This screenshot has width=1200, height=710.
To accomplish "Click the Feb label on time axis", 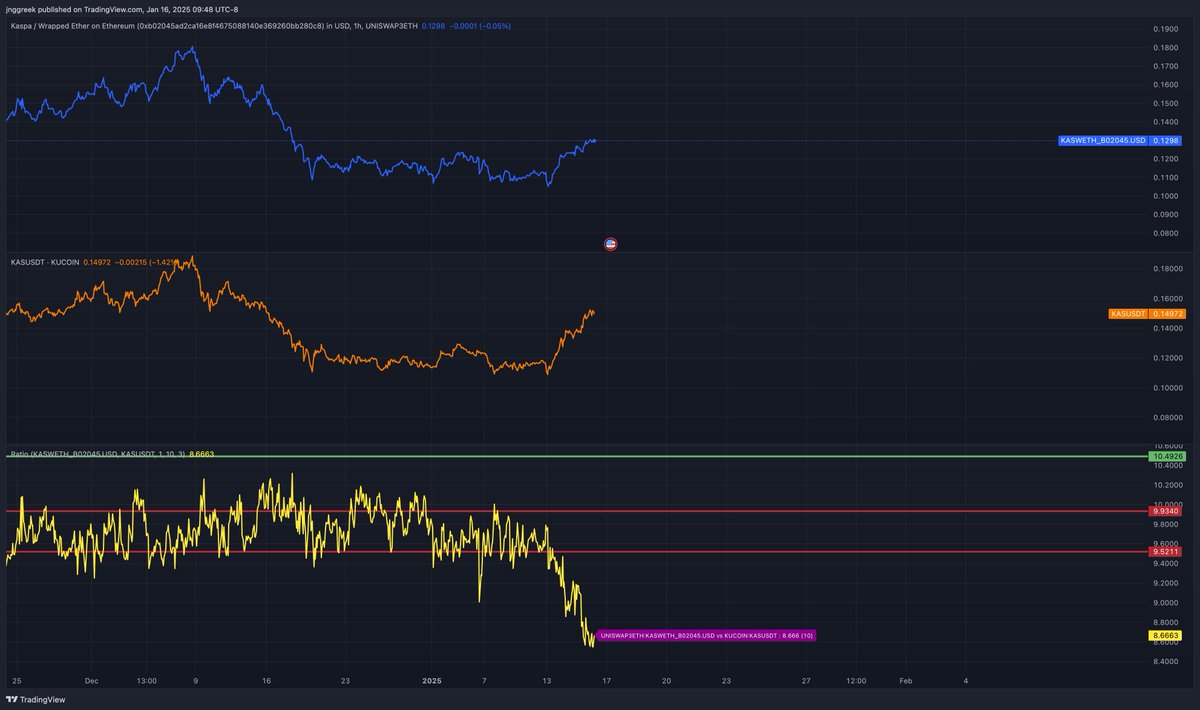I will [x=905, y=681].
